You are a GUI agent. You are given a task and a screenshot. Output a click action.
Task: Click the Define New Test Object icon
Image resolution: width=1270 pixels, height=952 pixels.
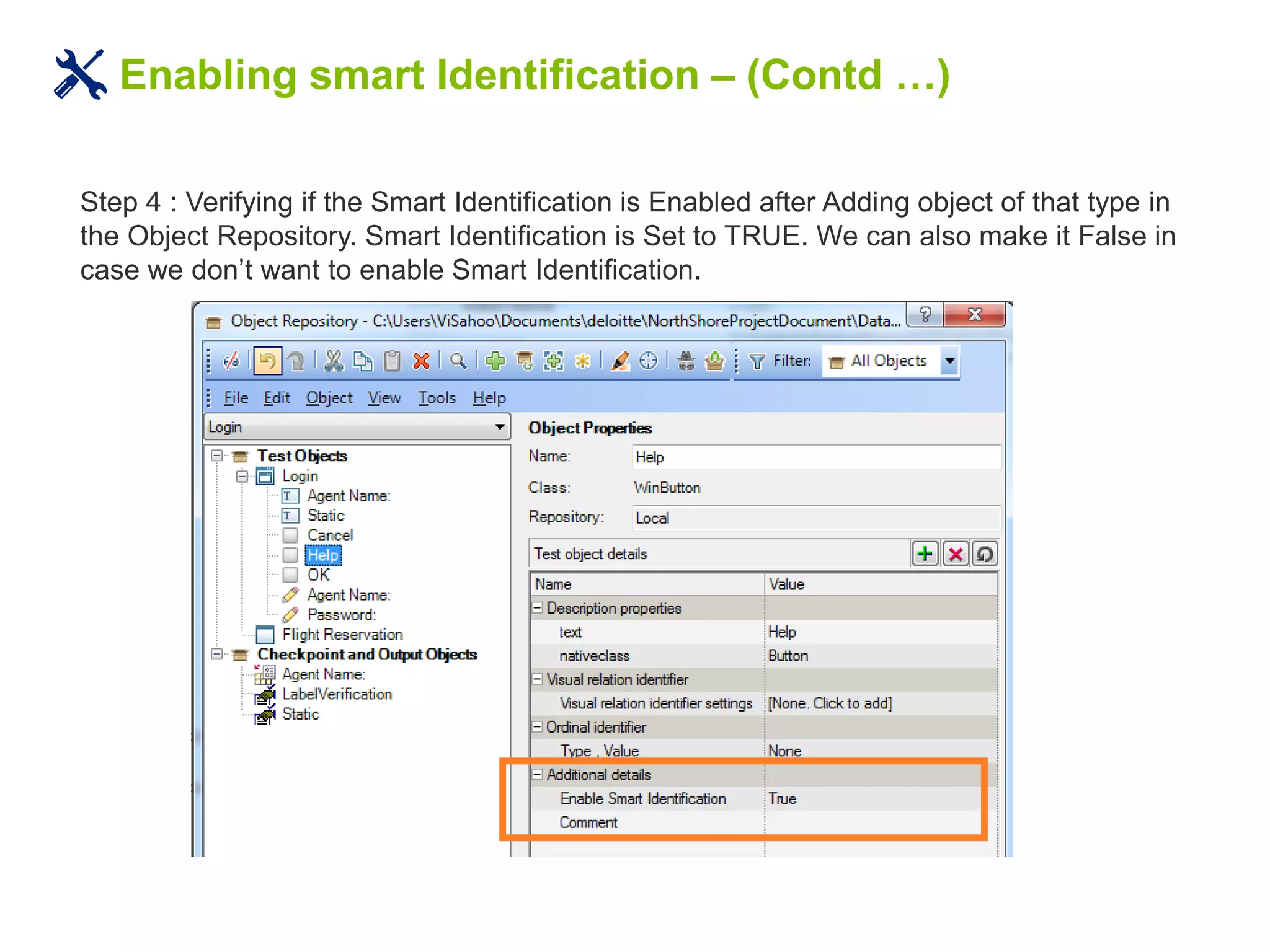click(554, 361)
